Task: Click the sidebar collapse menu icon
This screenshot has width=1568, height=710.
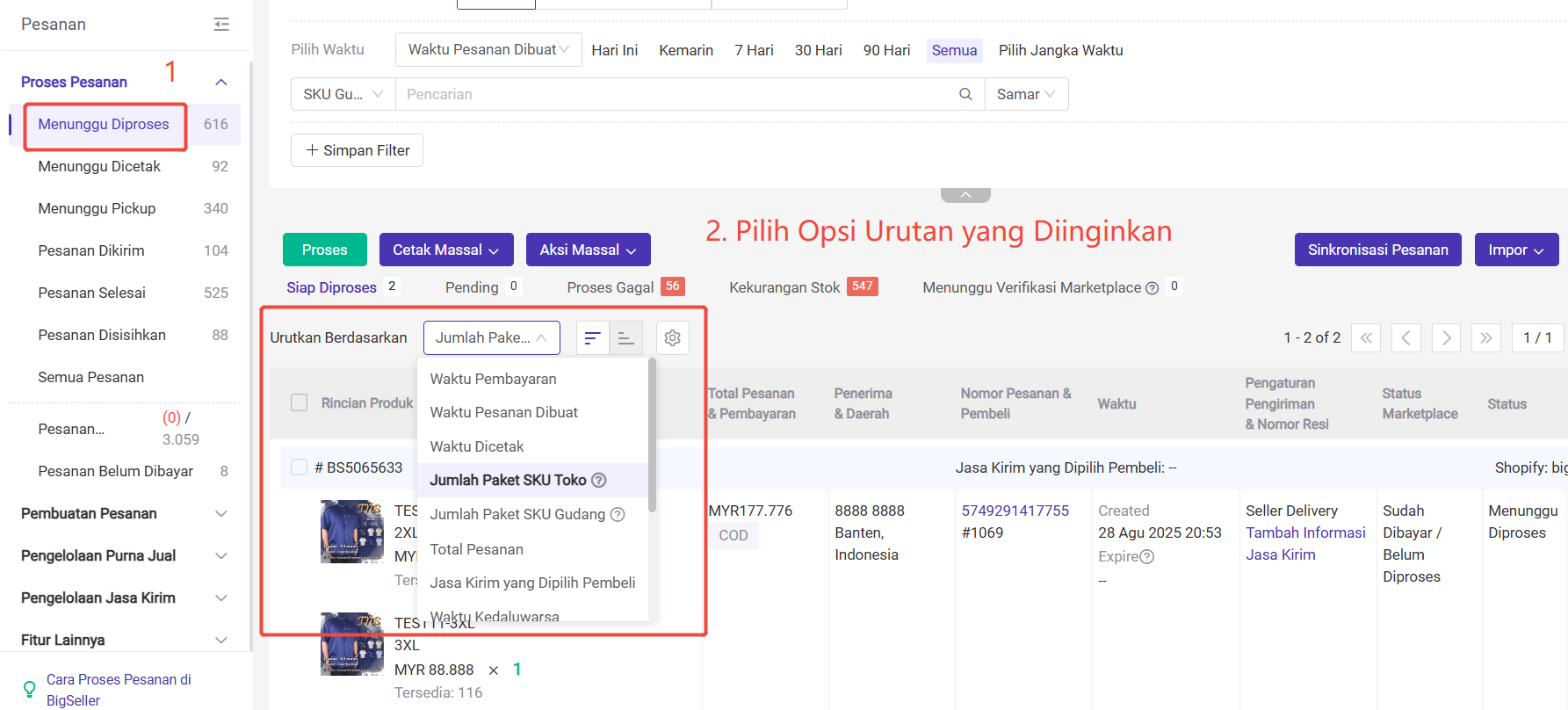Action: coord(221,25)
